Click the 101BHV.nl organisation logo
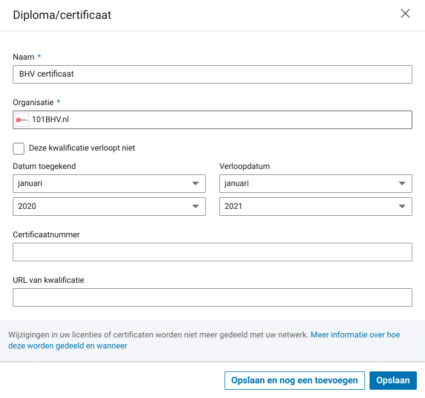Viewport: 425px width, 398px height. click(x=22, y=120)
